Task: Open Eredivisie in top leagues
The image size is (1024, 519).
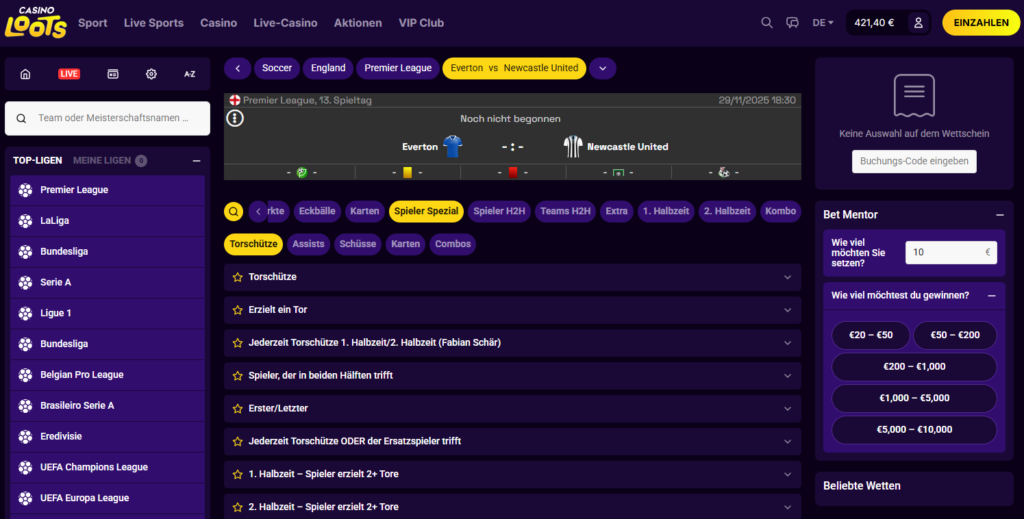Action: 108,437
